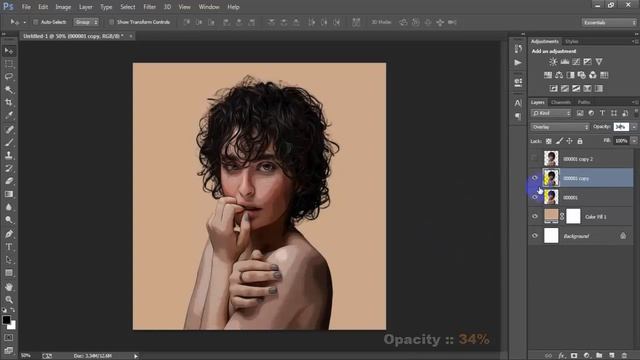Create a new group folder
This screenshot has width=640, height=360.
599,356
